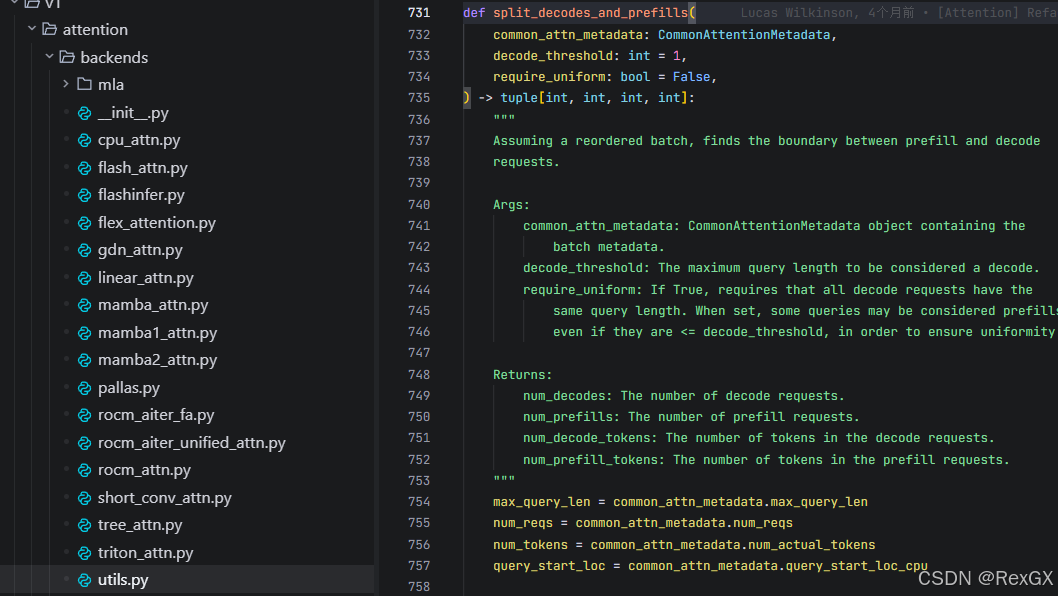The image size is (1058, 596).
Task: Click Python icon beside flex_attention.py
Action: click(x=84, y=223)
